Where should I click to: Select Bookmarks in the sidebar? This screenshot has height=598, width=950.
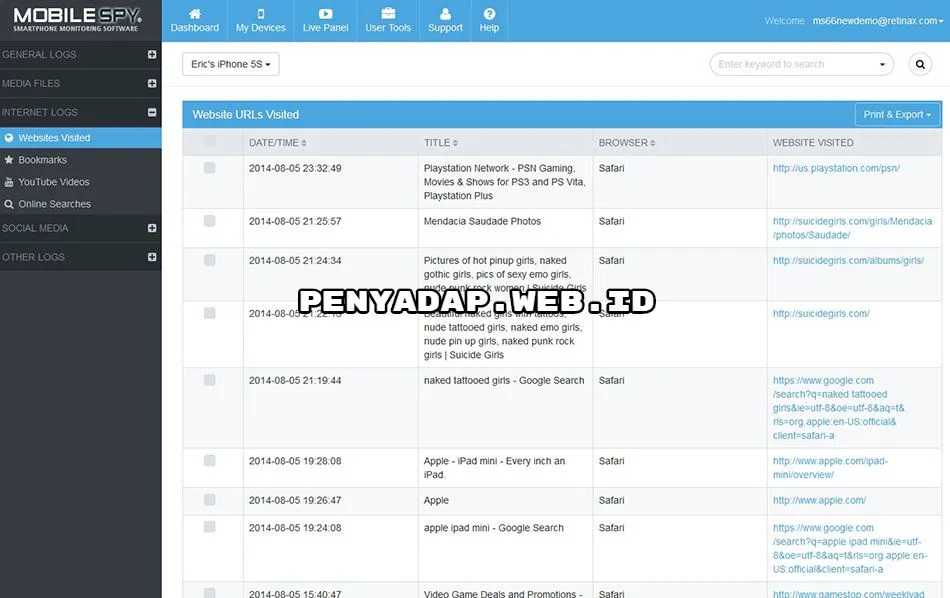coord(81,160)
